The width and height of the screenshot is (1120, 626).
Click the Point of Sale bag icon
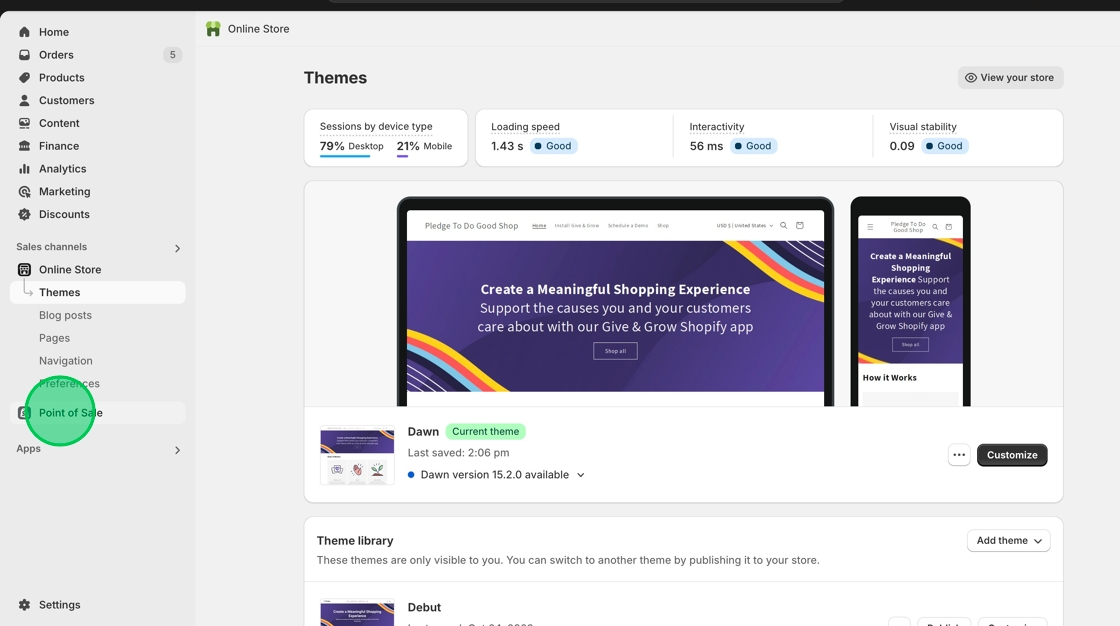(24, 412)
